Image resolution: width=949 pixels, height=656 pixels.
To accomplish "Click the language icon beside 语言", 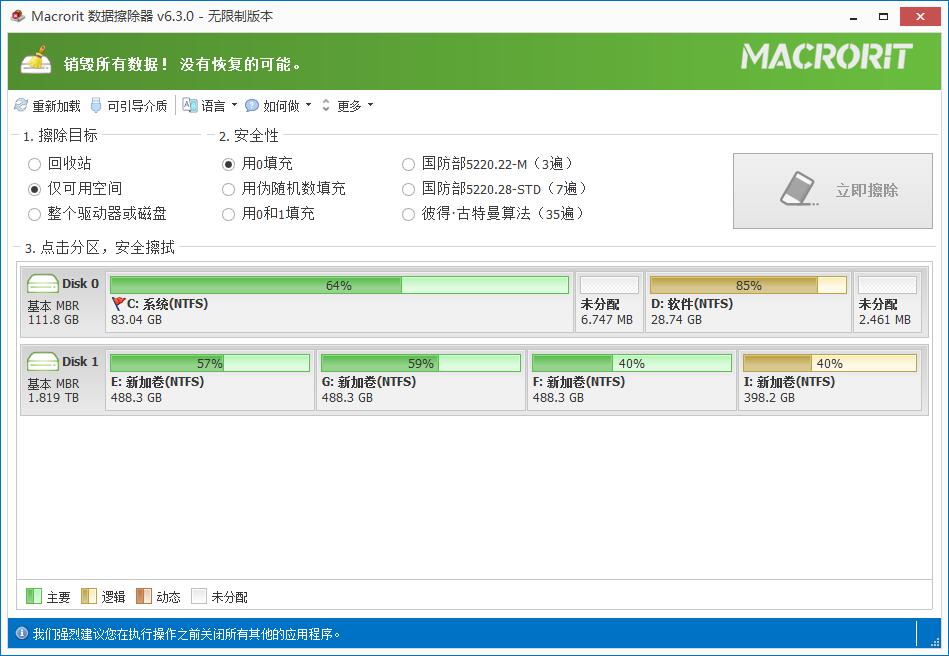I will click(x=189, y=105).
